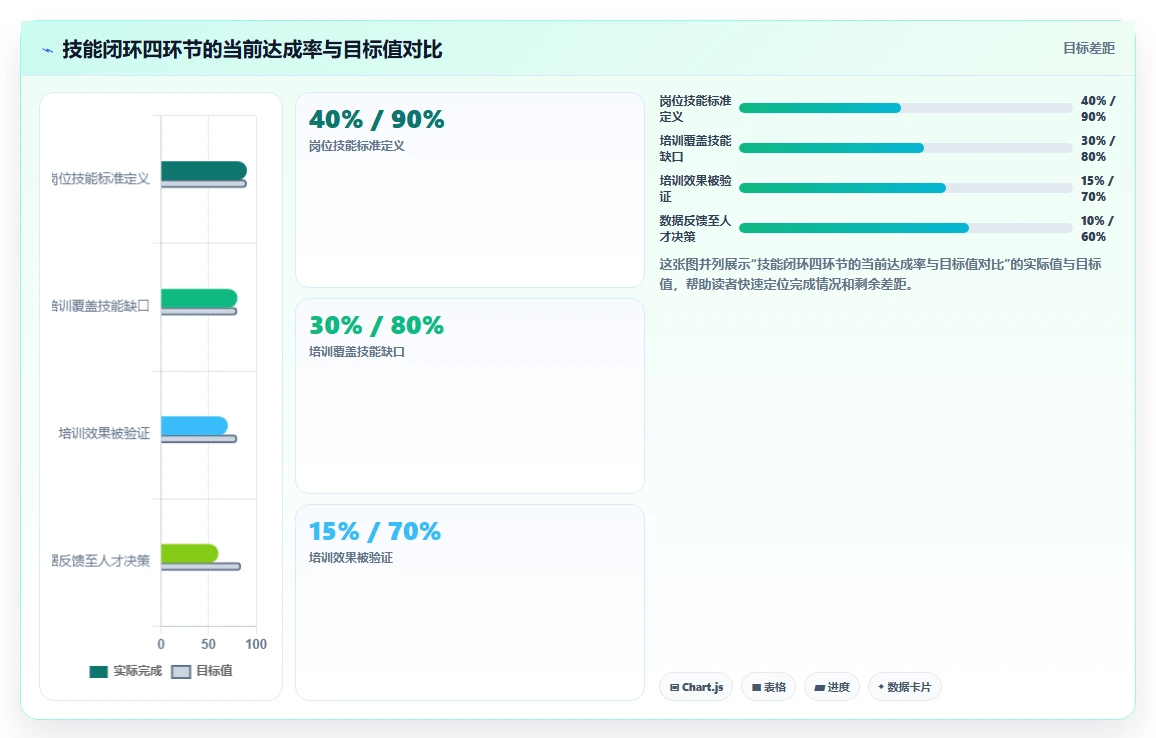Click the 40% / 90% progress row value
Screen dimensions: 1156x738
point(1098,108)
